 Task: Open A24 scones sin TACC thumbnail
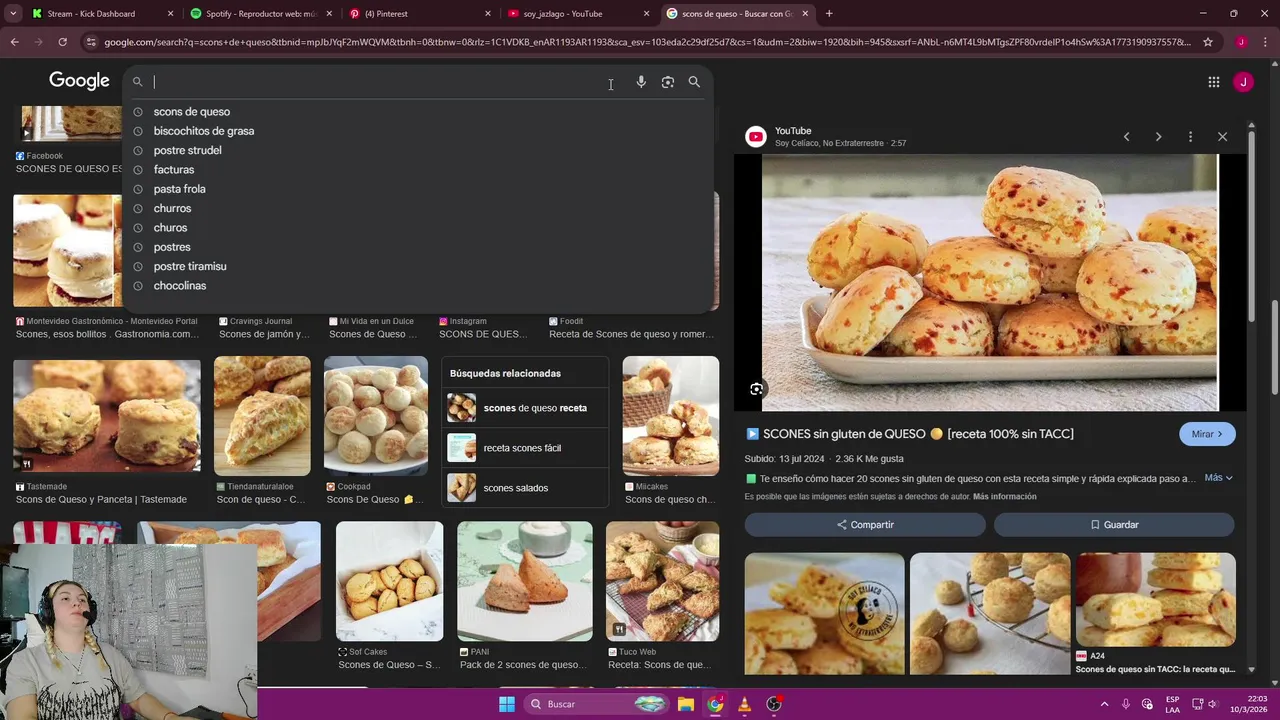click(x=1155, y=600)
